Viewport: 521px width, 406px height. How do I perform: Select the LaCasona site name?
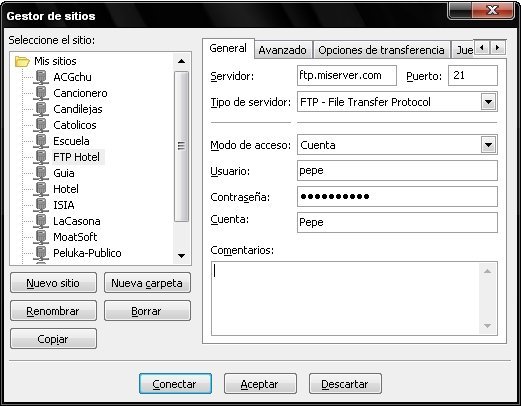tap(77, 221)
